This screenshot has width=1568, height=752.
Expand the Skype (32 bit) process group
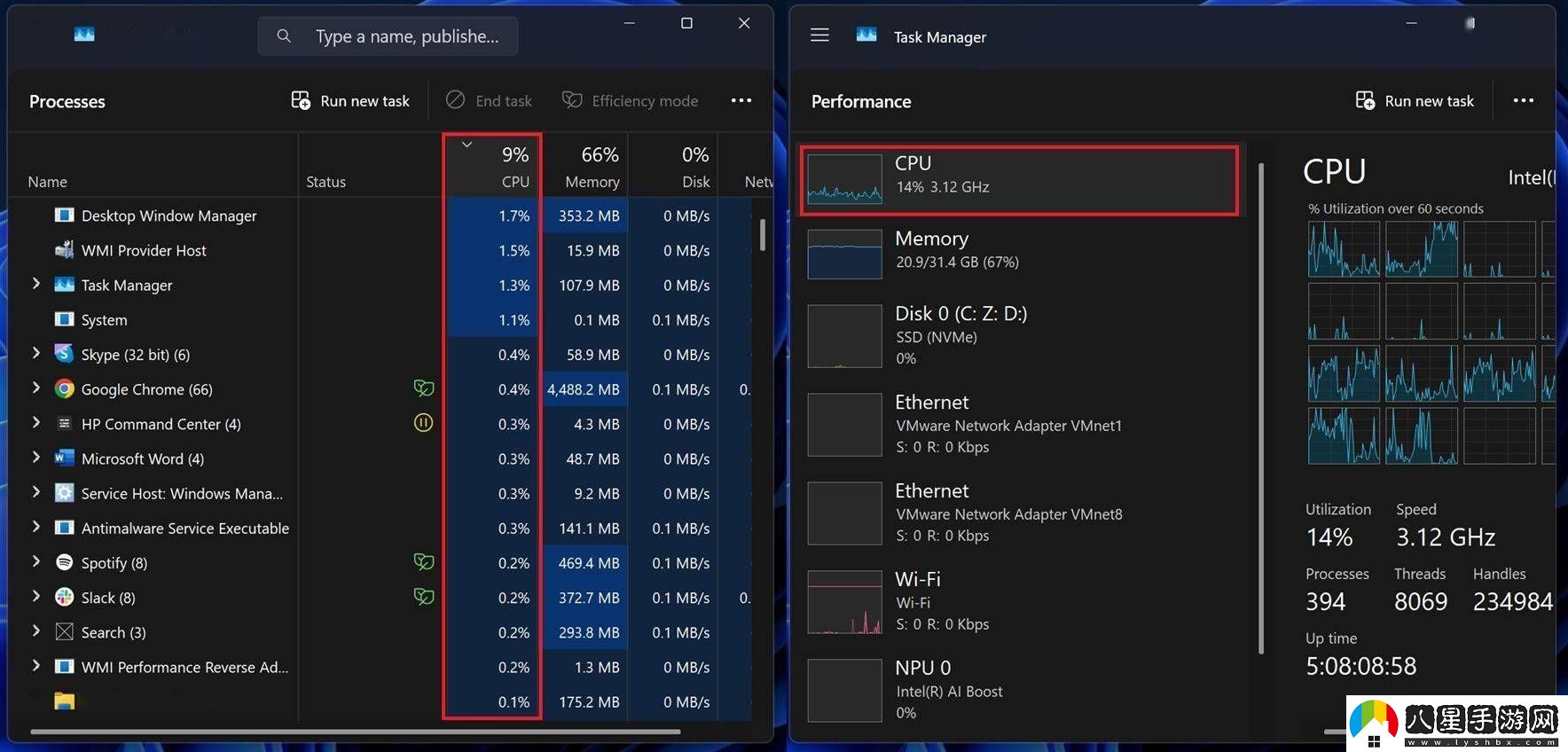pos(36,353)
